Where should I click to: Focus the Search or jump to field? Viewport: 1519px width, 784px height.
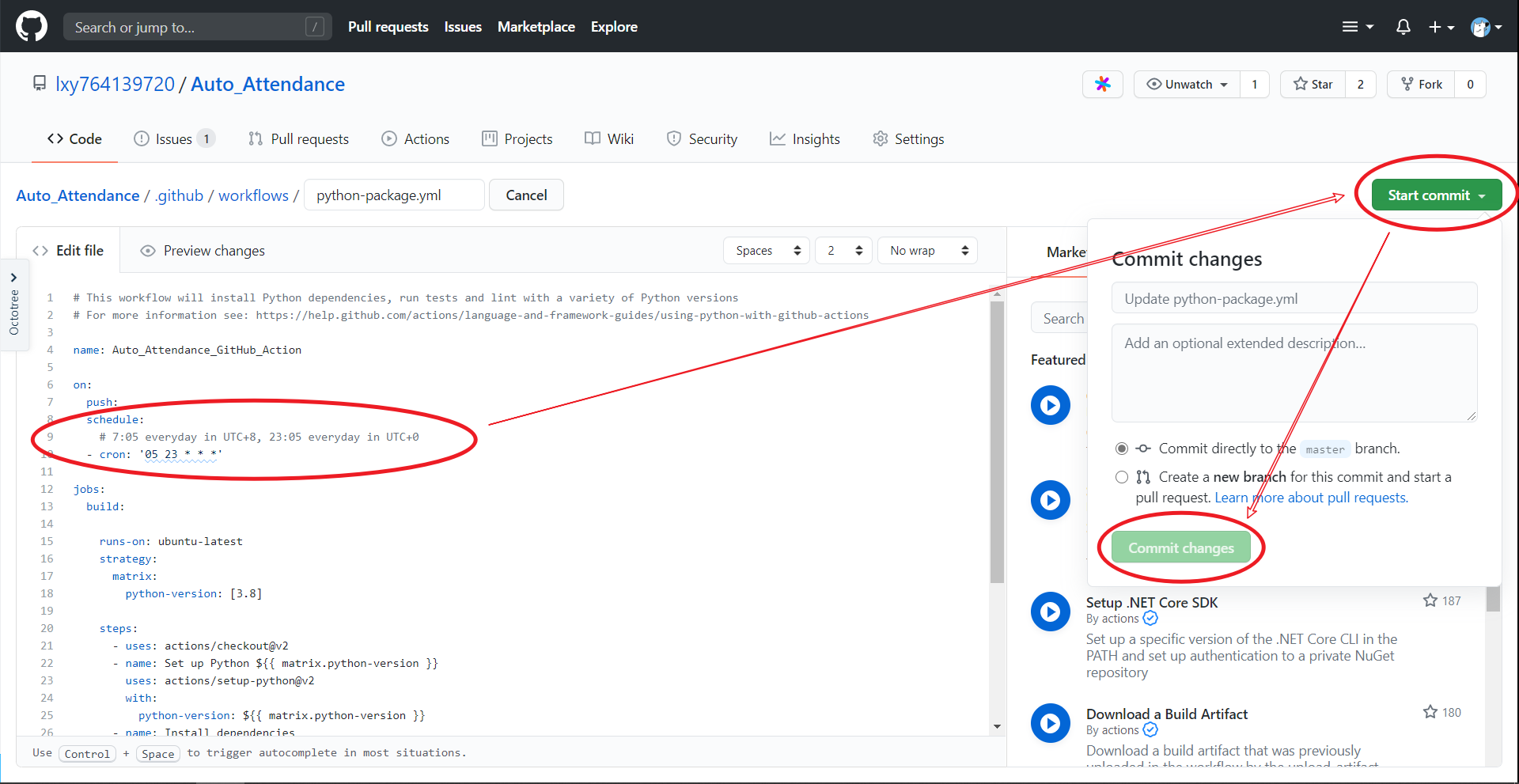click(x=198, y=27)
